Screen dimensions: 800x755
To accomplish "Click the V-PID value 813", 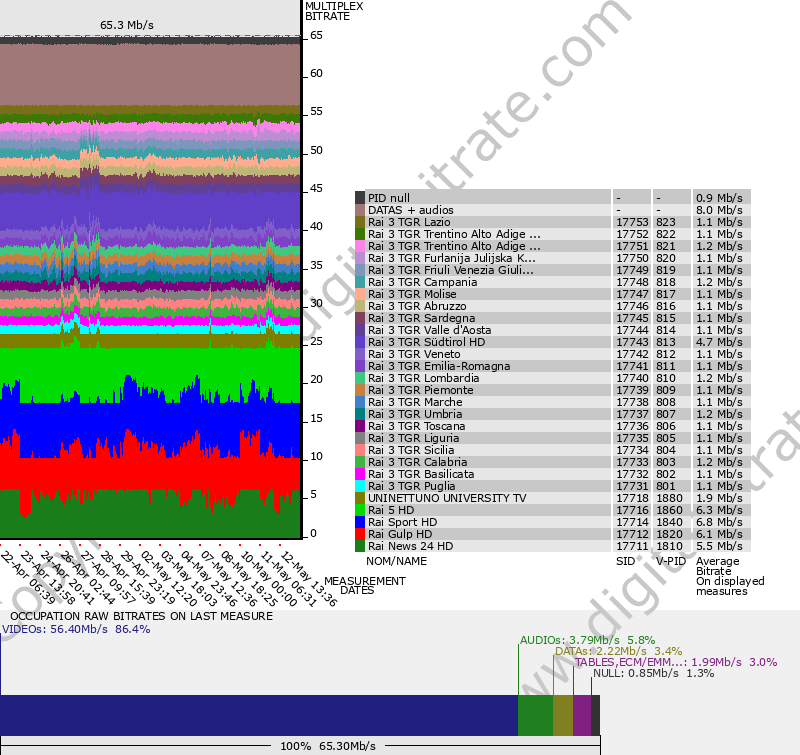I will [665, 342].
